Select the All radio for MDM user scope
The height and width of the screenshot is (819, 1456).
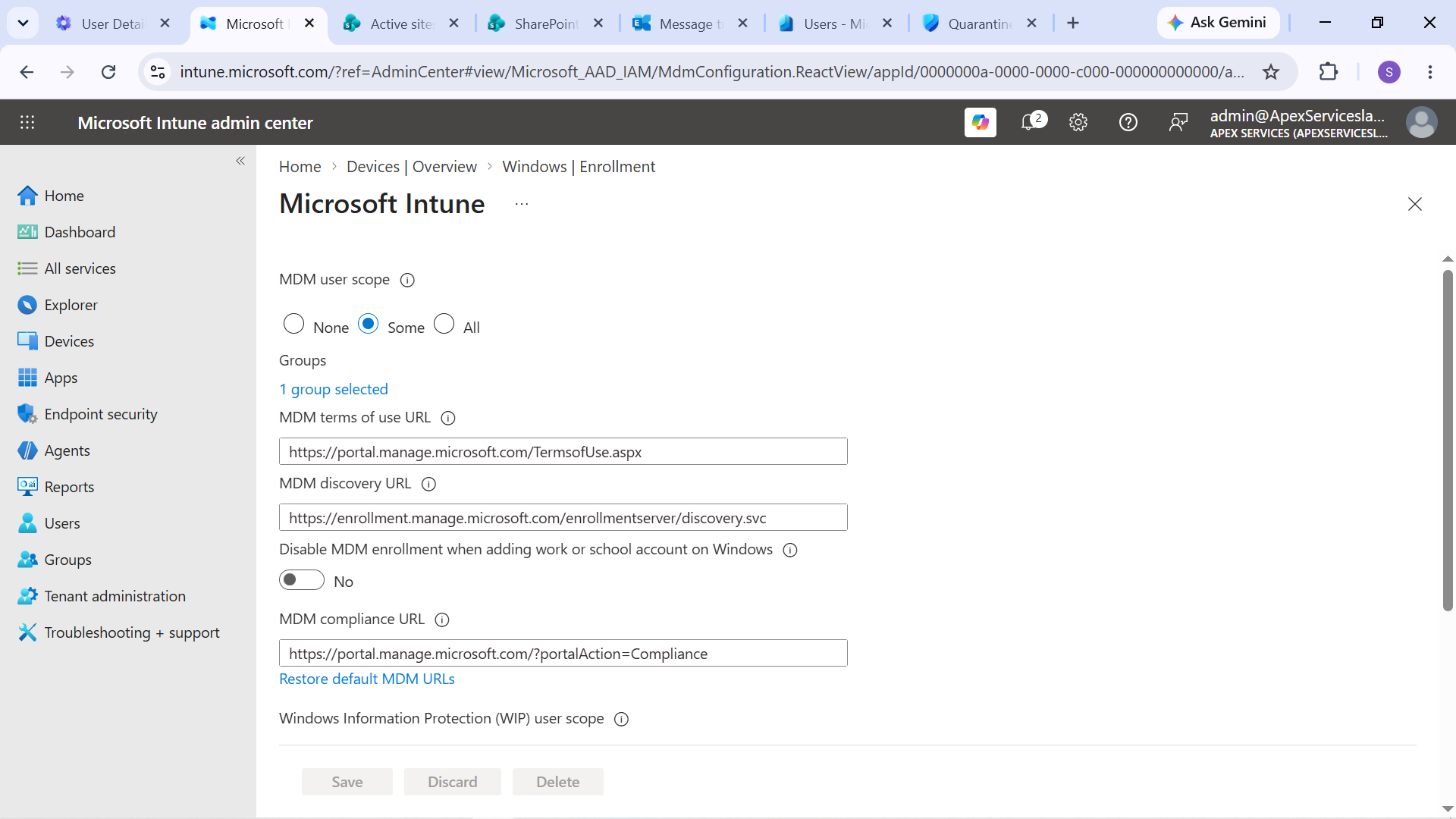(x=444, y=324)
